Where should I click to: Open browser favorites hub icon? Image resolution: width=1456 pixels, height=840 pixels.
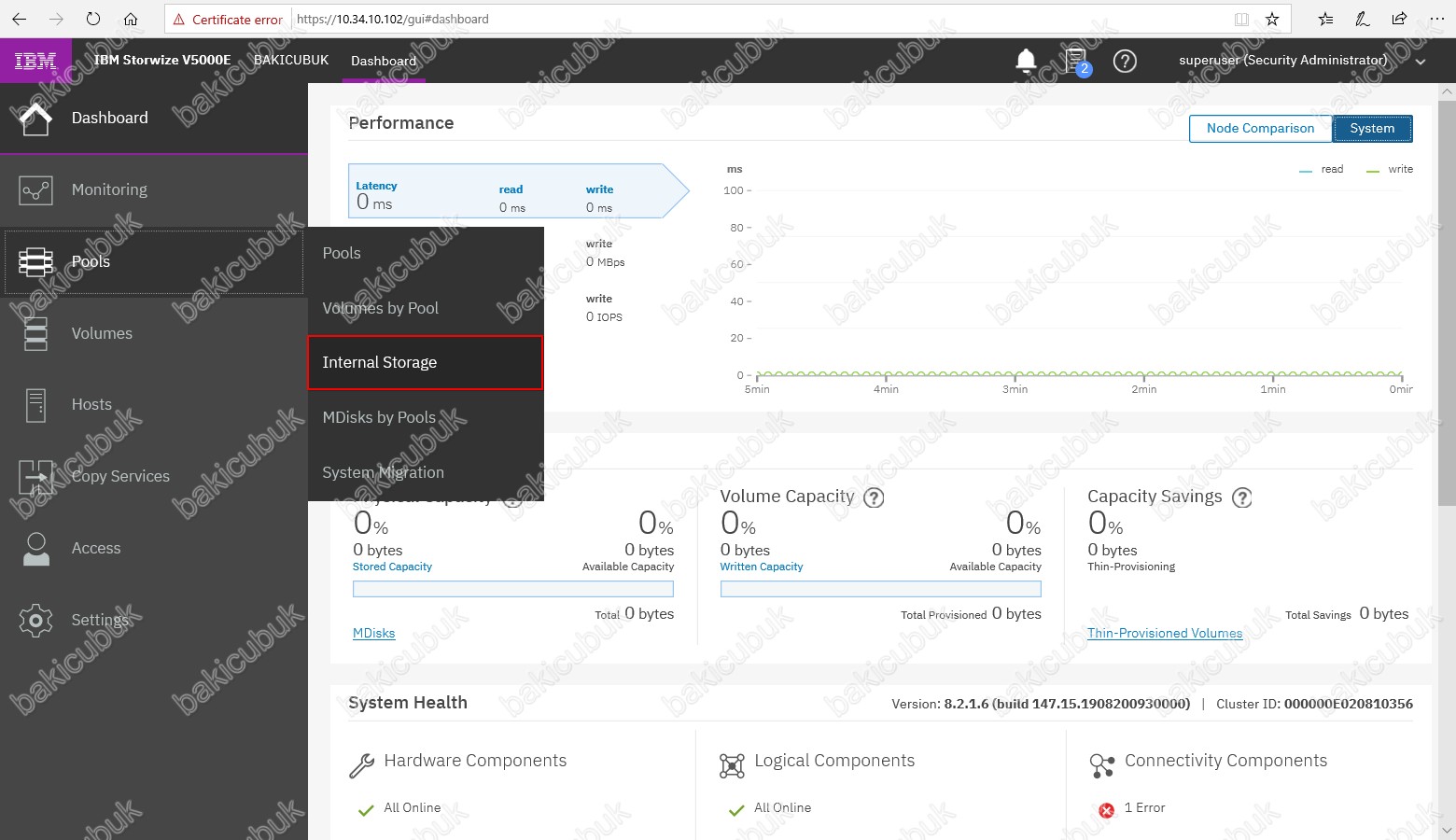[1325, 19]
